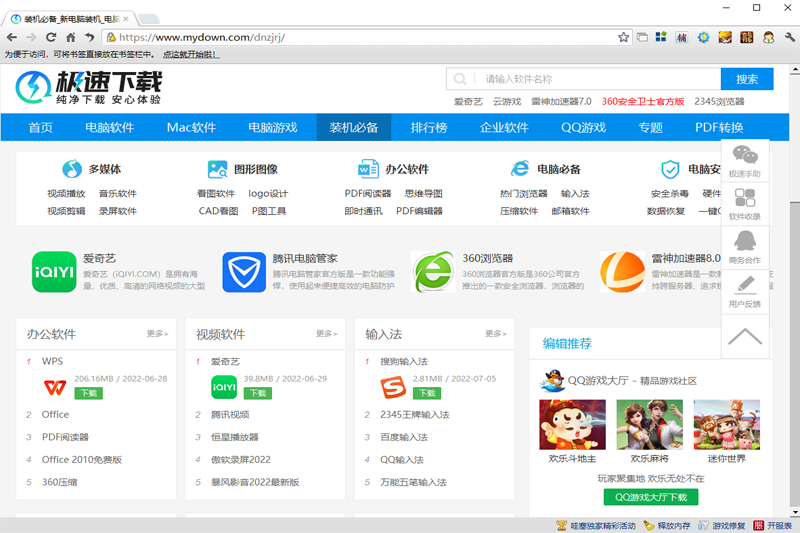Open a new tab with the tab button

[148, 19]
